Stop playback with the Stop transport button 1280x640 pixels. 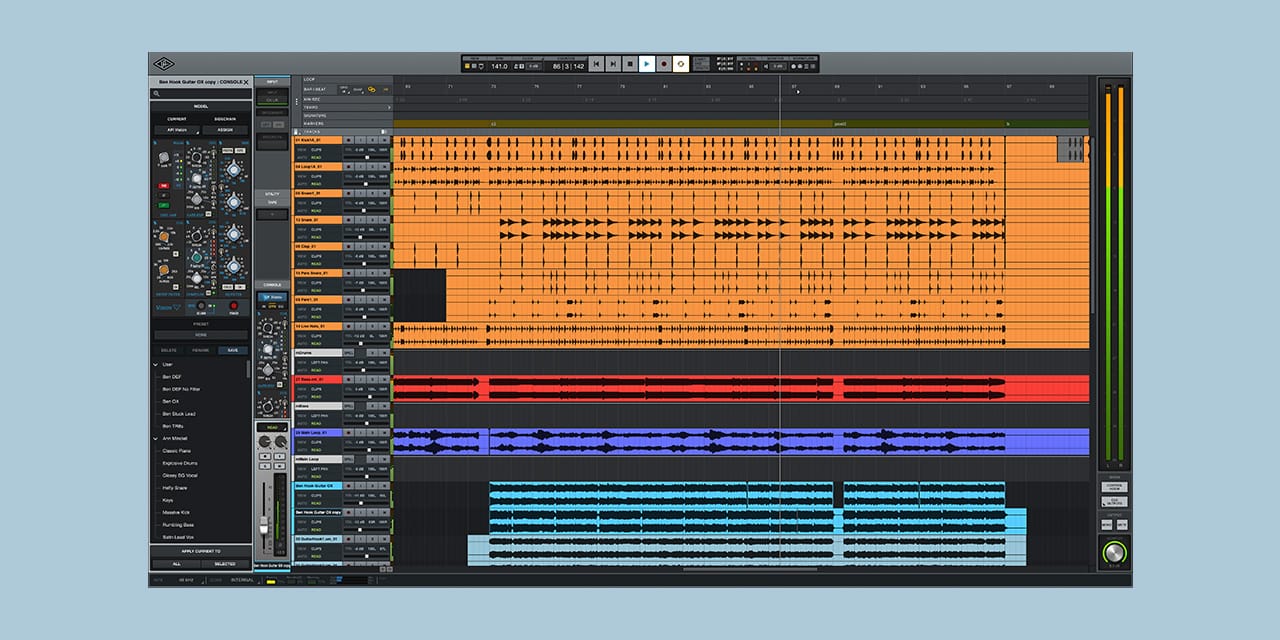[x=630, y=63]
